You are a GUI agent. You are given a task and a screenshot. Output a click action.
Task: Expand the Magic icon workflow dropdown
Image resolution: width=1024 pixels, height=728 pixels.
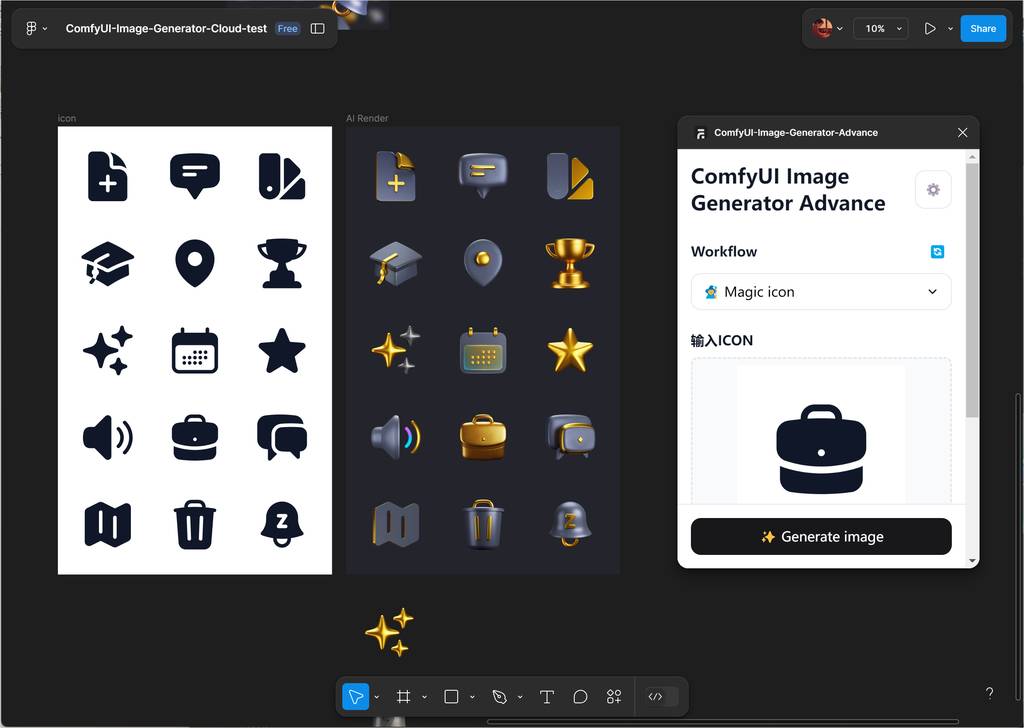click(820, 292)
